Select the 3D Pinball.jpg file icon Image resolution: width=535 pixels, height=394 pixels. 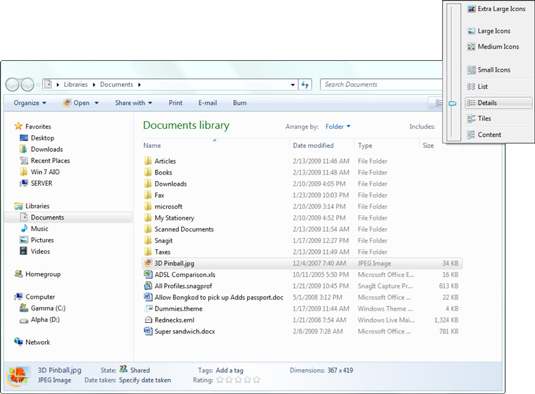[x=148, y=263]
